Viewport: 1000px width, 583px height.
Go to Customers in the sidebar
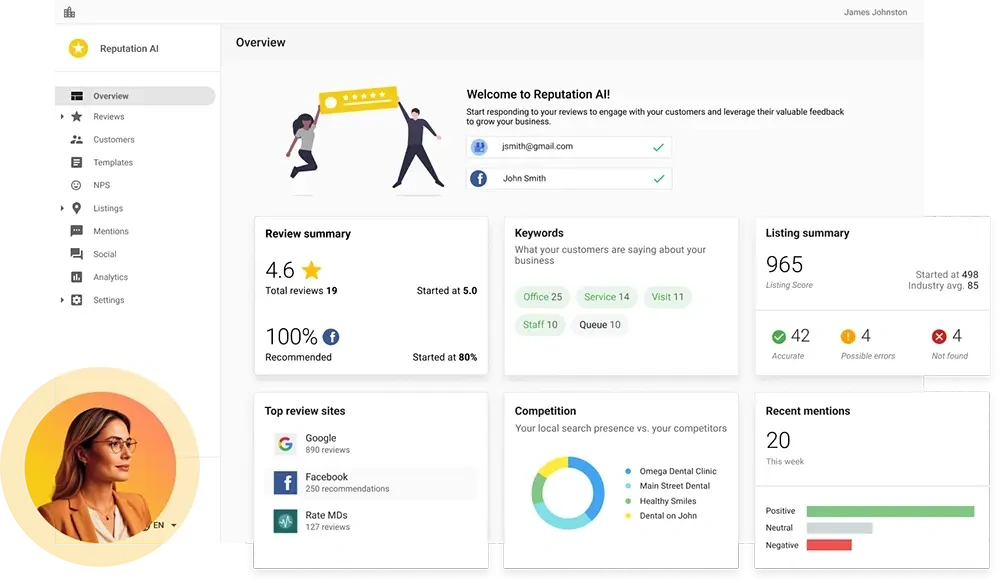(114, 139)
